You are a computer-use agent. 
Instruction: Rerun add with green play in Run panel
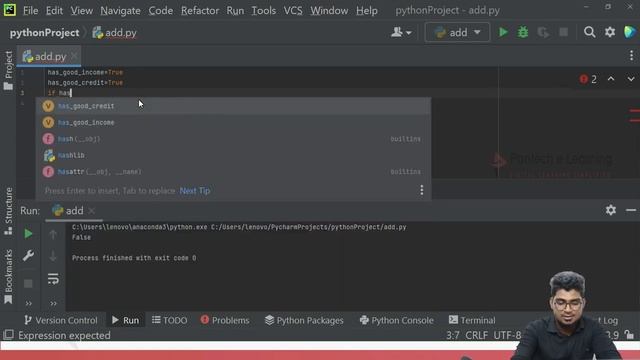tap(28, 233)
